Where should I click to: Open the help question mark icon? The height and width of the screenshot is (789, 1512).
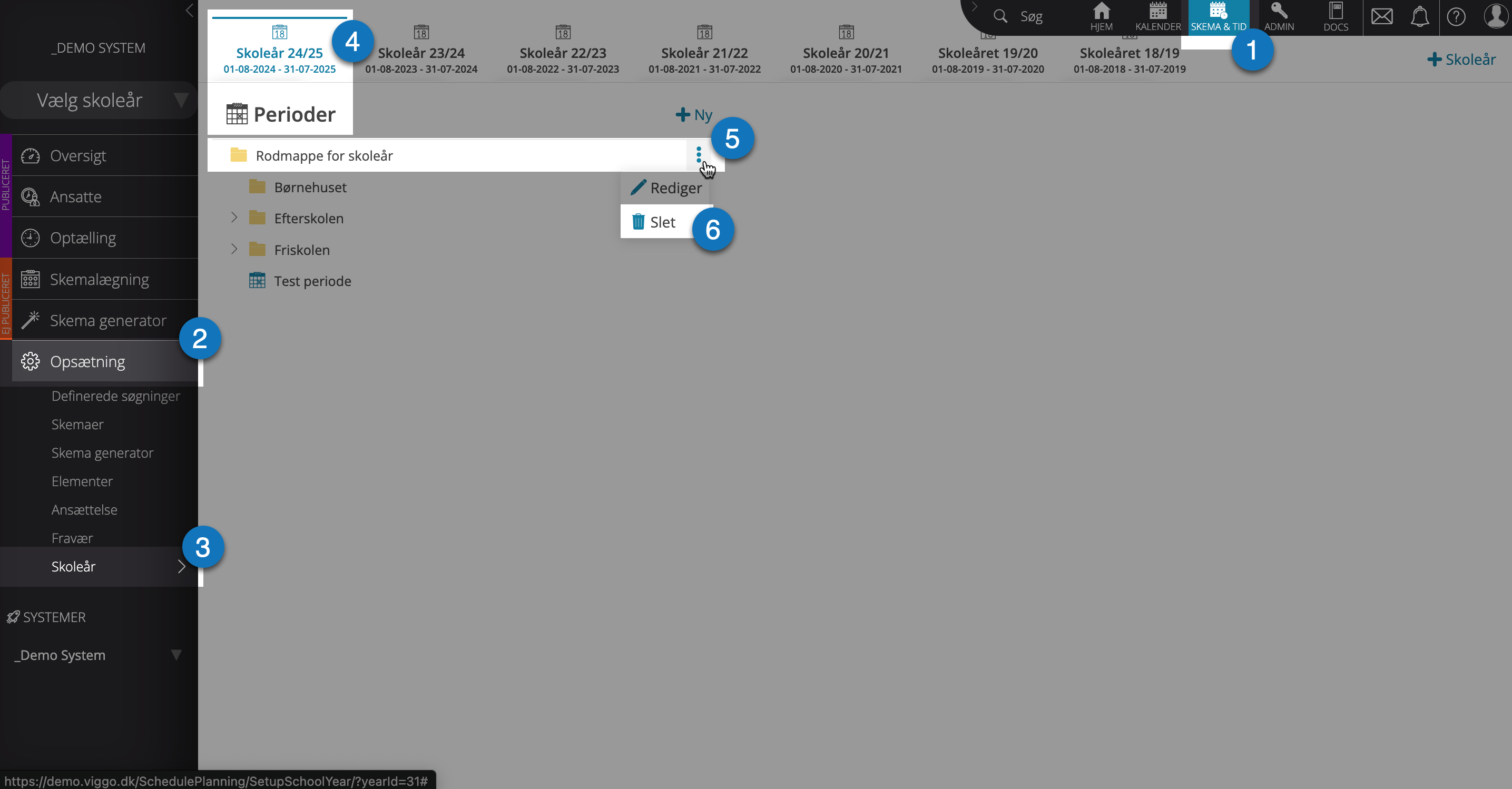tap(1456, 16)
